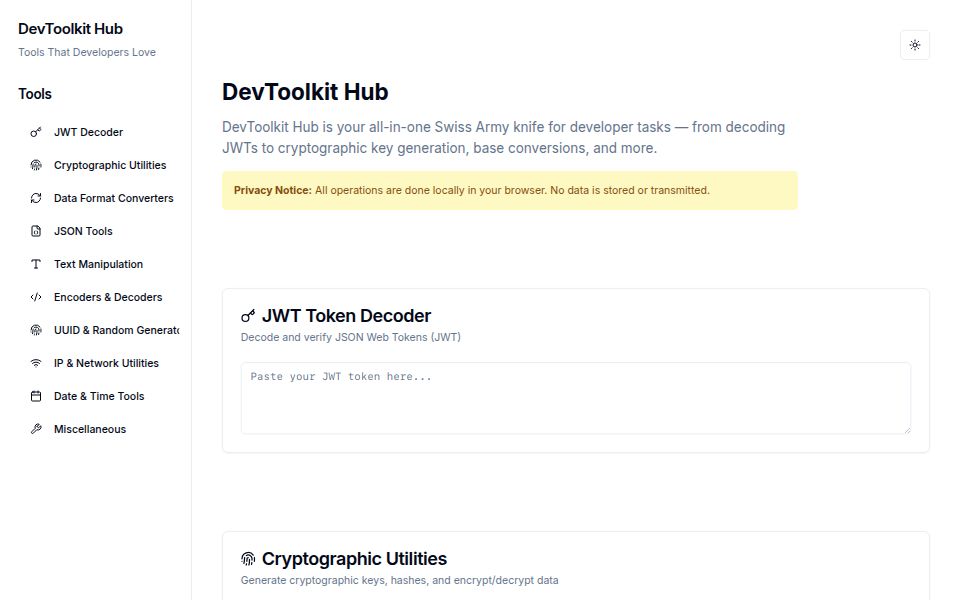
Task: Click the Tools section heading
Action: point(35,93)
